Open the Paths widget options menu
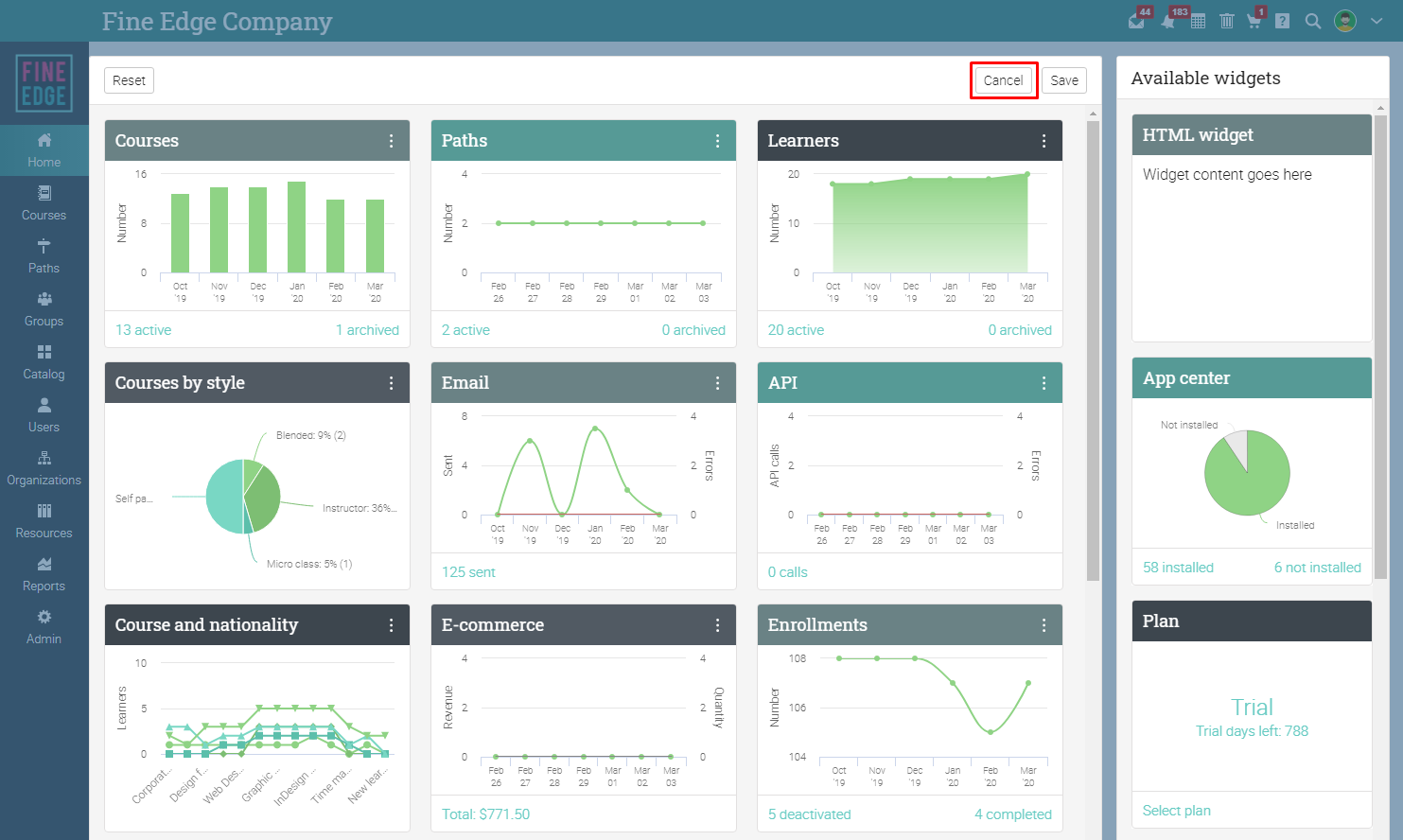 [x=717, y=141]
